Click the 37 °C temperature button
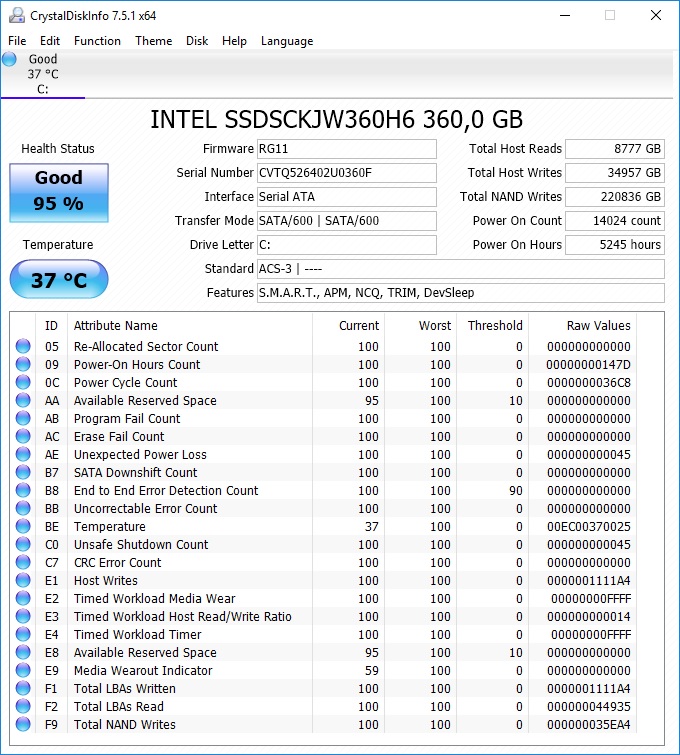680x755 pixels. coord(59,279)
